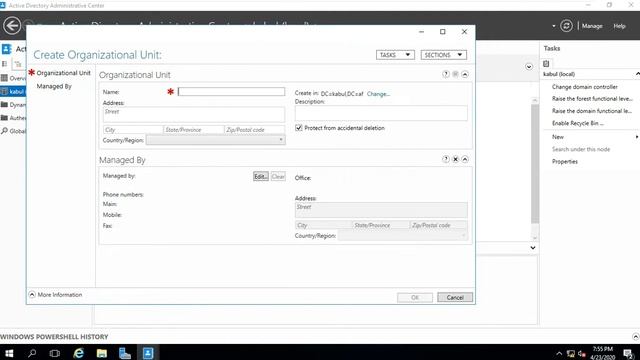Screen dimensions: 640x360
Task: Click Active Directory Administrative Center taskbar icon
Action: point(148,353)
